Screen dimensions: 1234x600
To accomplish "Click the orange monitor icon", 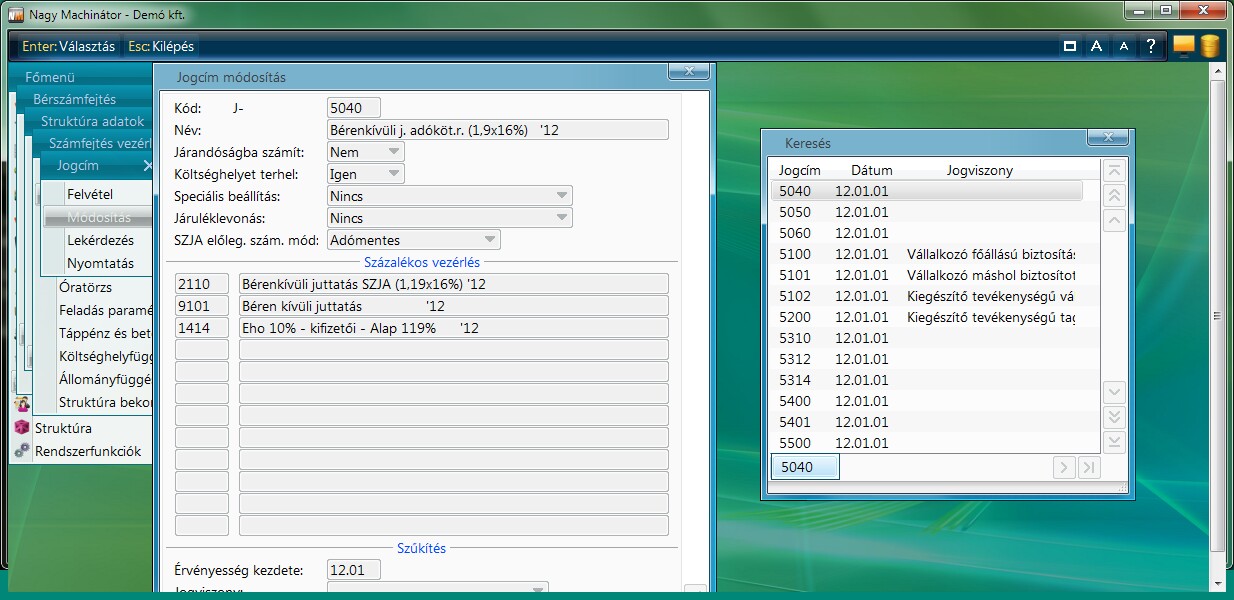I will [x=1183, y=46].
